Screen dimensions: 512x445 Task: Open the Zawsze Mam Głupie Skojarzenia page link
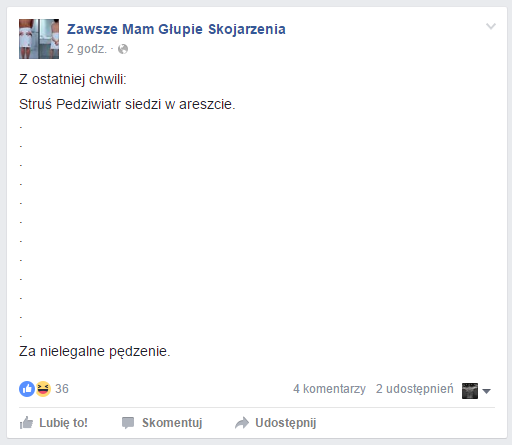176,29
